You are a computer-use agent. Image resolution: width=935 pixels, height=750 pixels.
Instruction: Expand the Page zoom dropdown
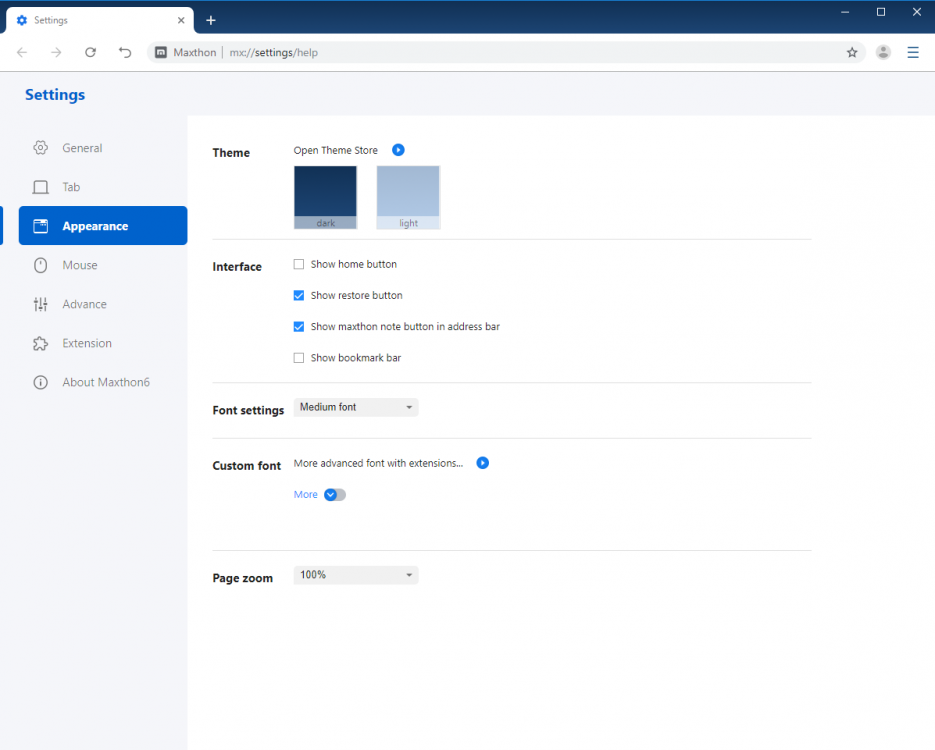355,574
